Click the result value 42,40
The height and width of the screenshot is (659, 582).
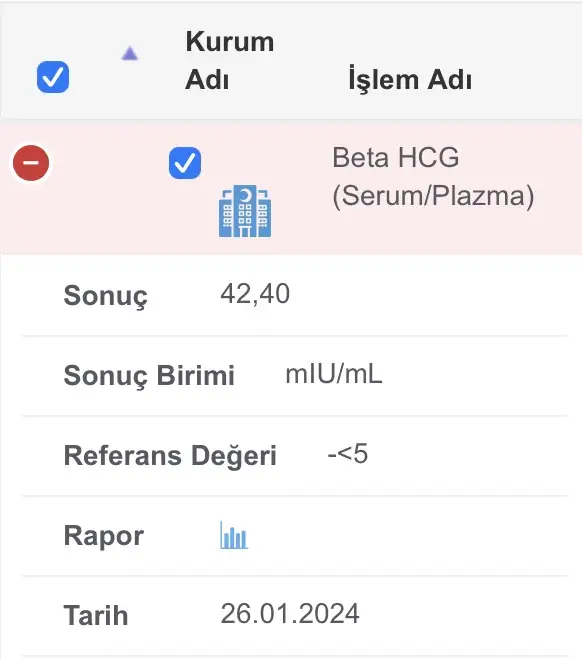255,293
